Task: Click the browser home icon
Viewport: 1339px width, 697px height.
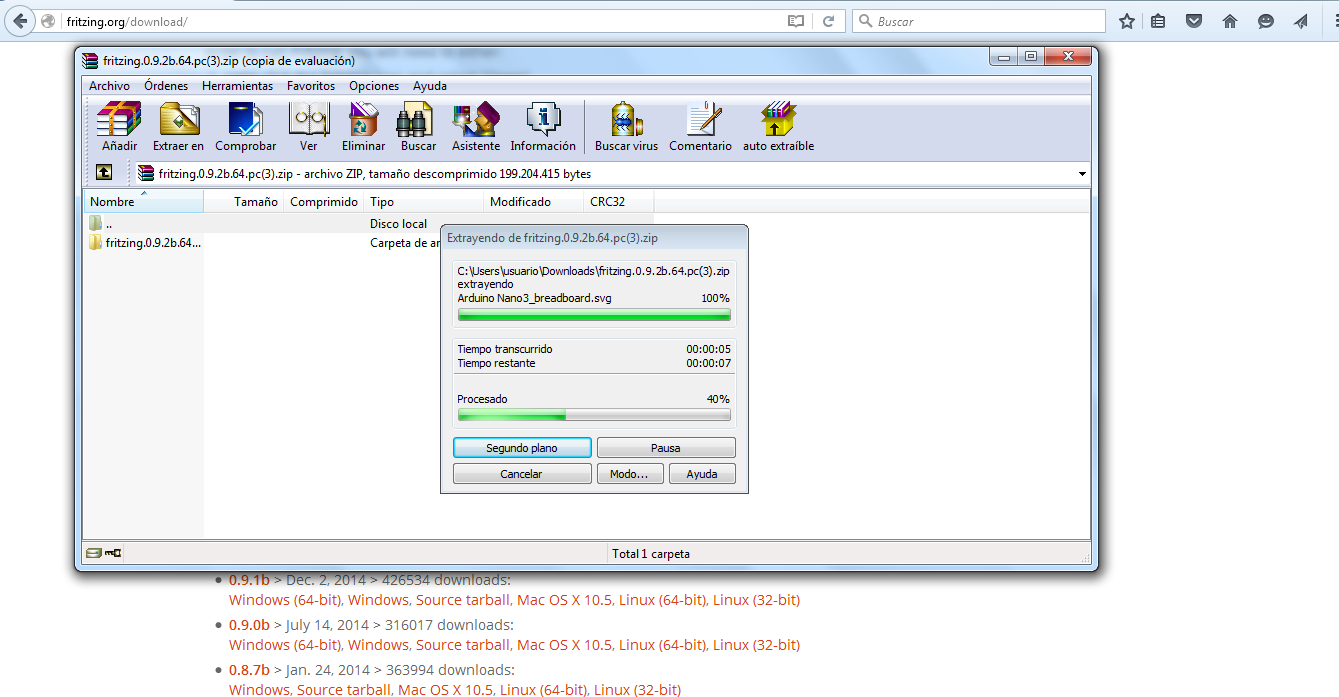Action: (x=1230, y=21)
